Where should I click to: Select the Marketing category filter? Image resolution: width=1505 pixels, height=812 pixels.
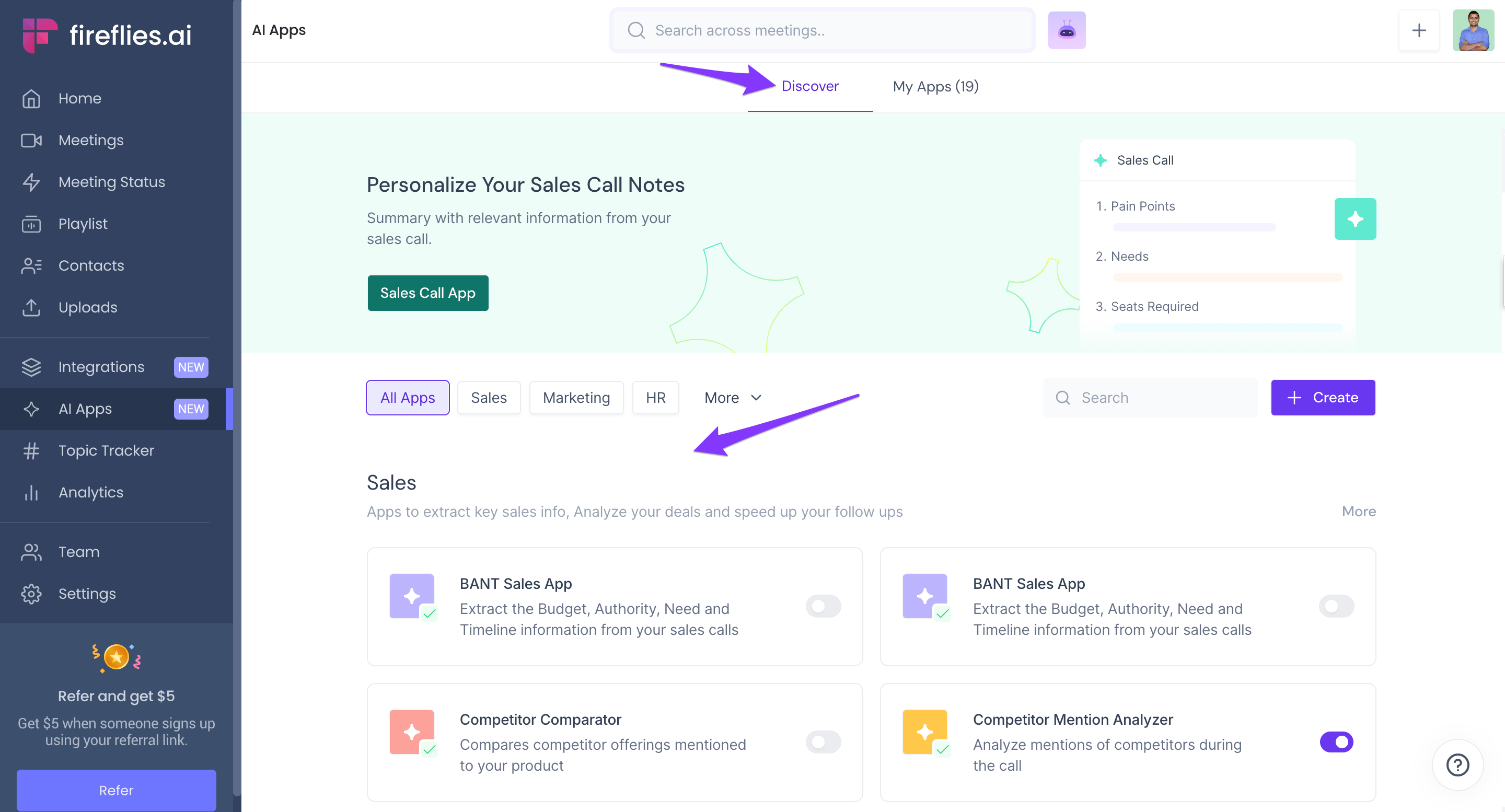pos(575,398)
